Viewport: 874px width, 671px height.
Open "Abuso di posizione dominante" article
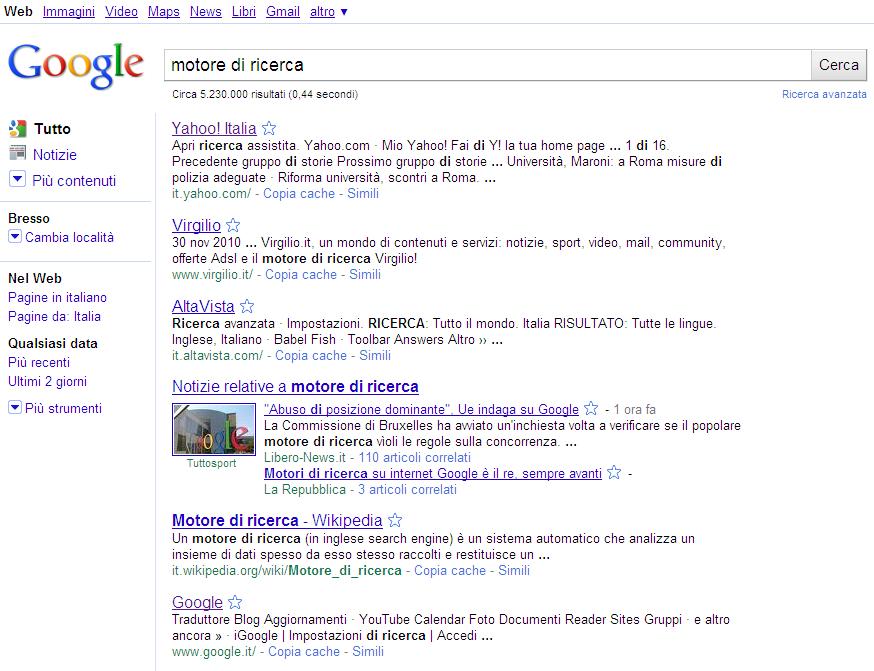[421, 409]
